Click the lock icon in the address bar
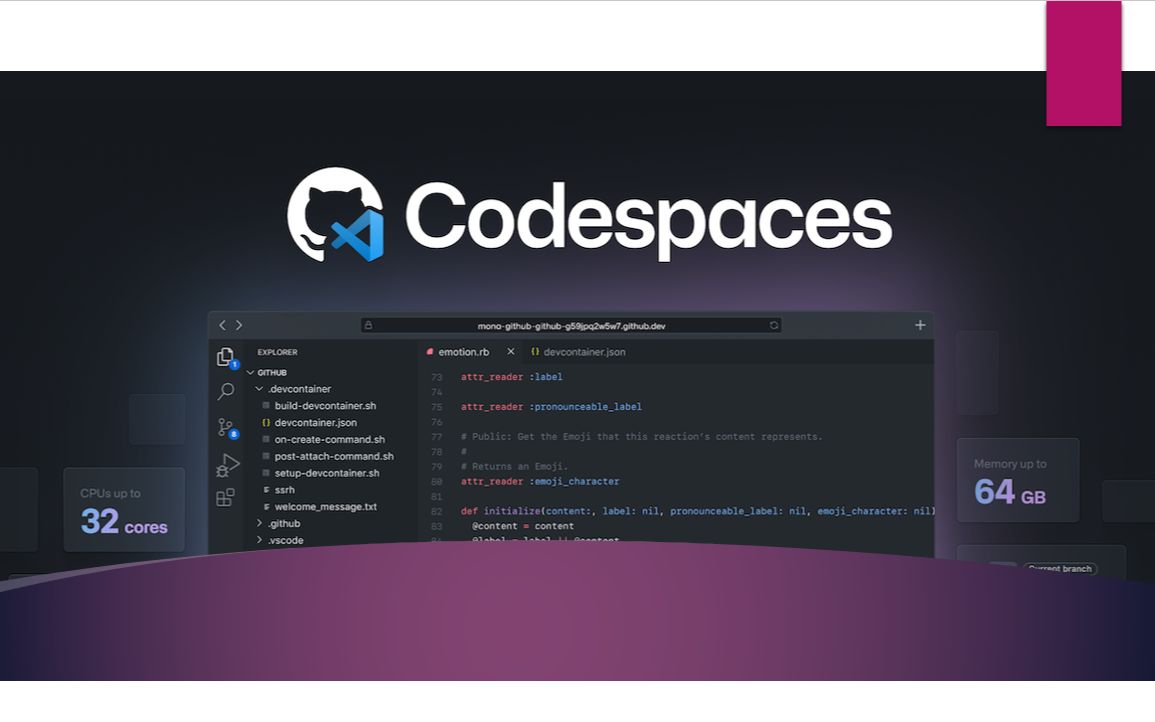Viewport: 1155px width, 722px height. pos(368,325)
